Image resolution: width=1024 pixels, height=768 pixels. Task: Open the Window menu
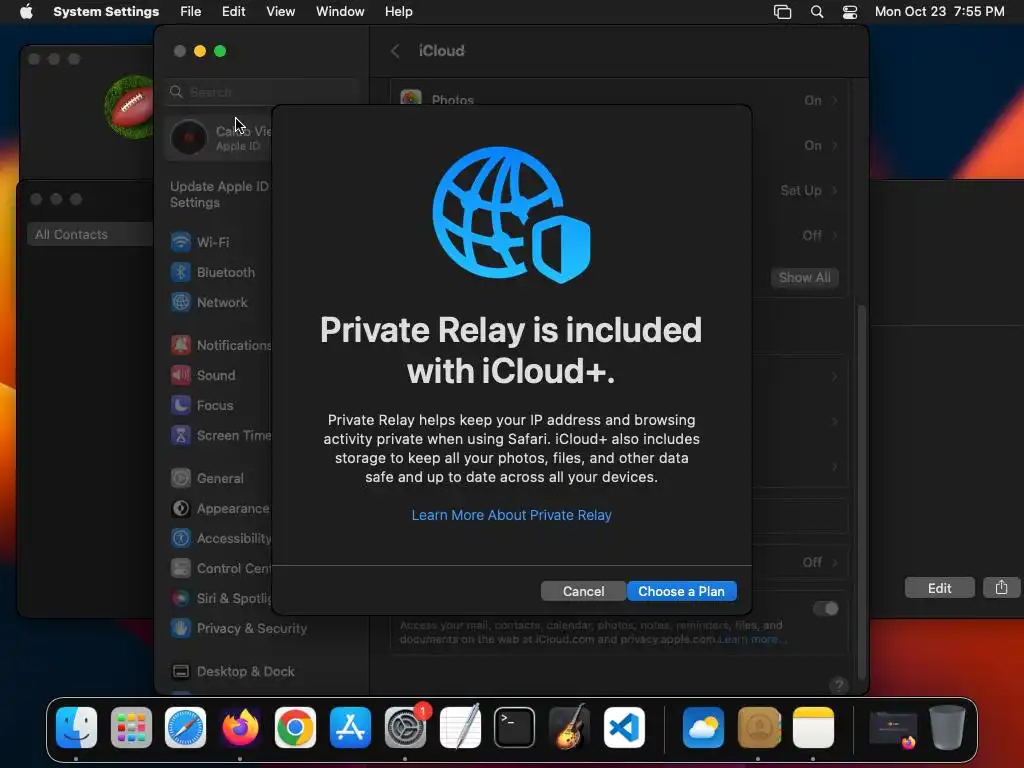tap(340, 12)
